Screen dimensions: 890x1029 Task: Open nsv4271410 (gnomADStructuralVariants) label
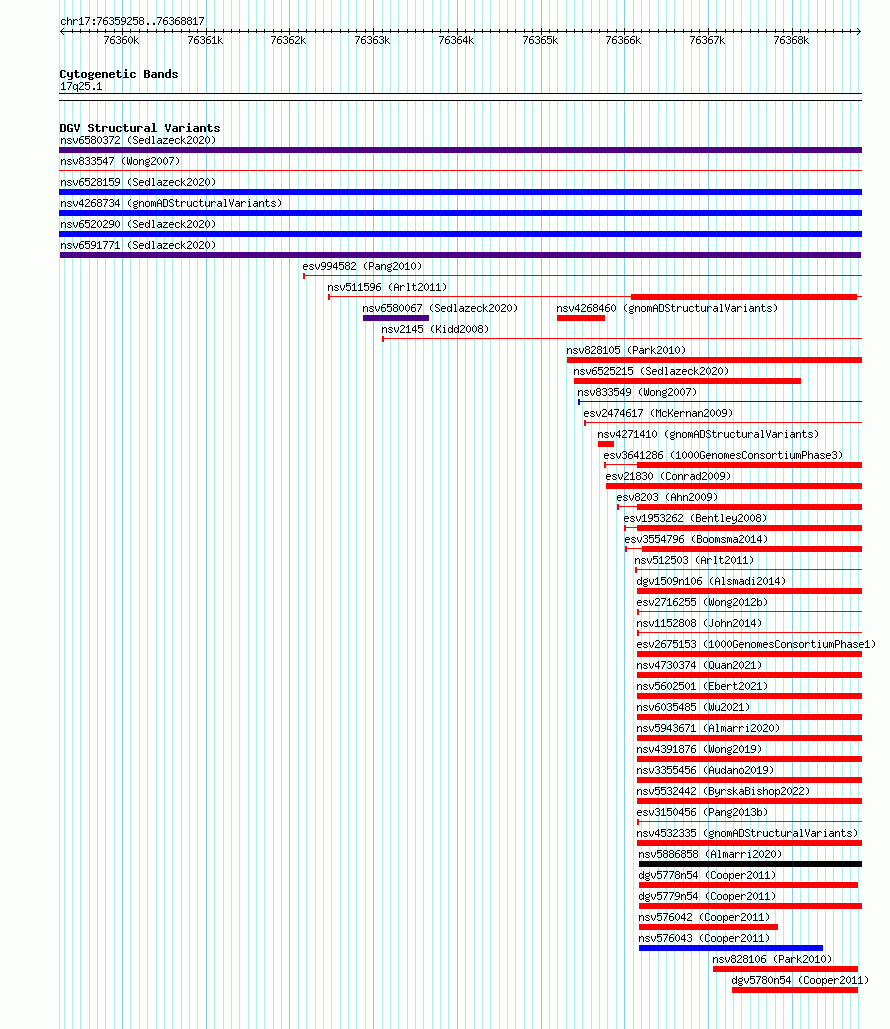tap(708, 434)
